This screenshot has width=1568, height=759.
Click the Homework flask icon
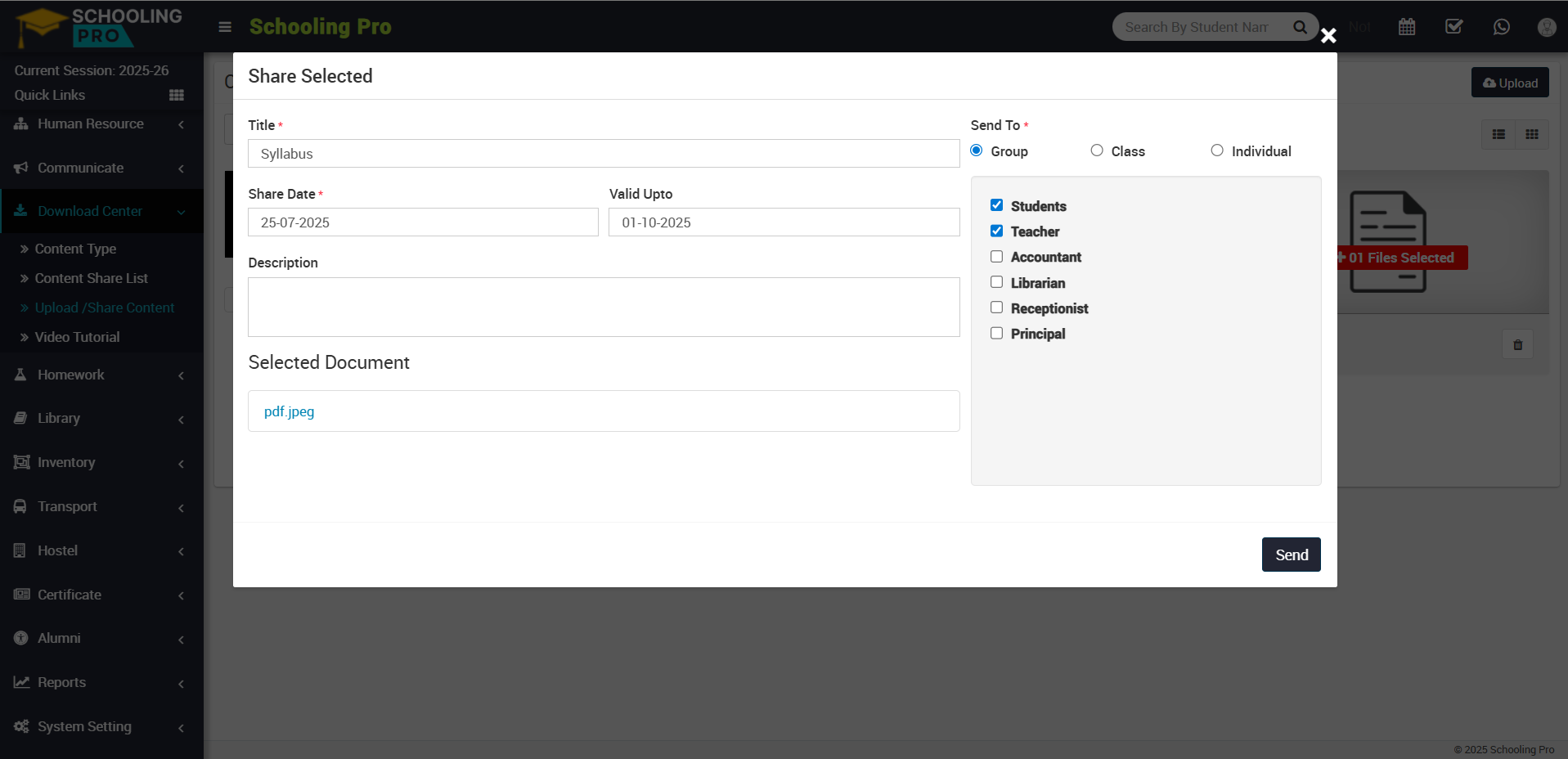click(21, 375)
